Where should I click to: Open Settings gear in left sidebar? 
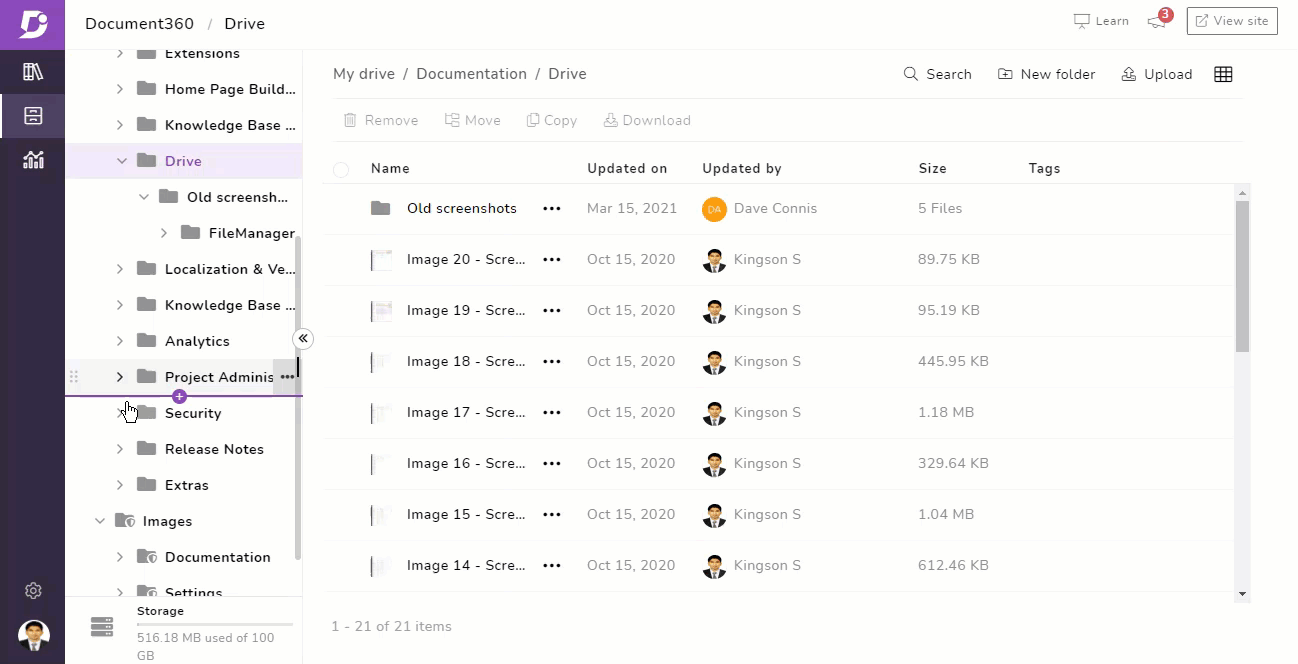(33, 591)
